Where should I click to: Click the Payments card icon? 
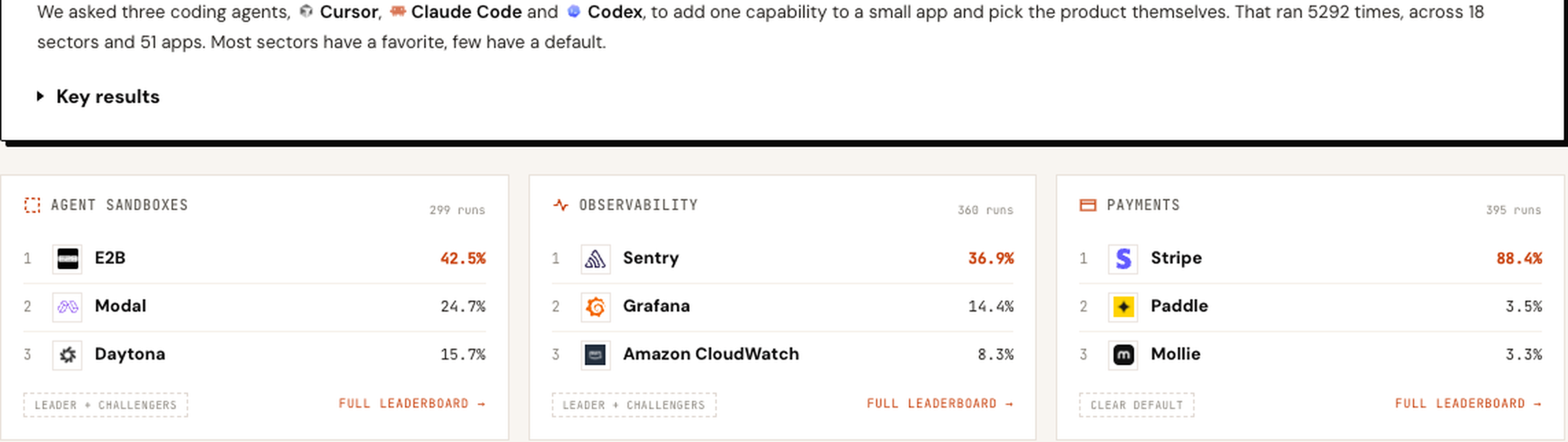[x=1088, y=205]
